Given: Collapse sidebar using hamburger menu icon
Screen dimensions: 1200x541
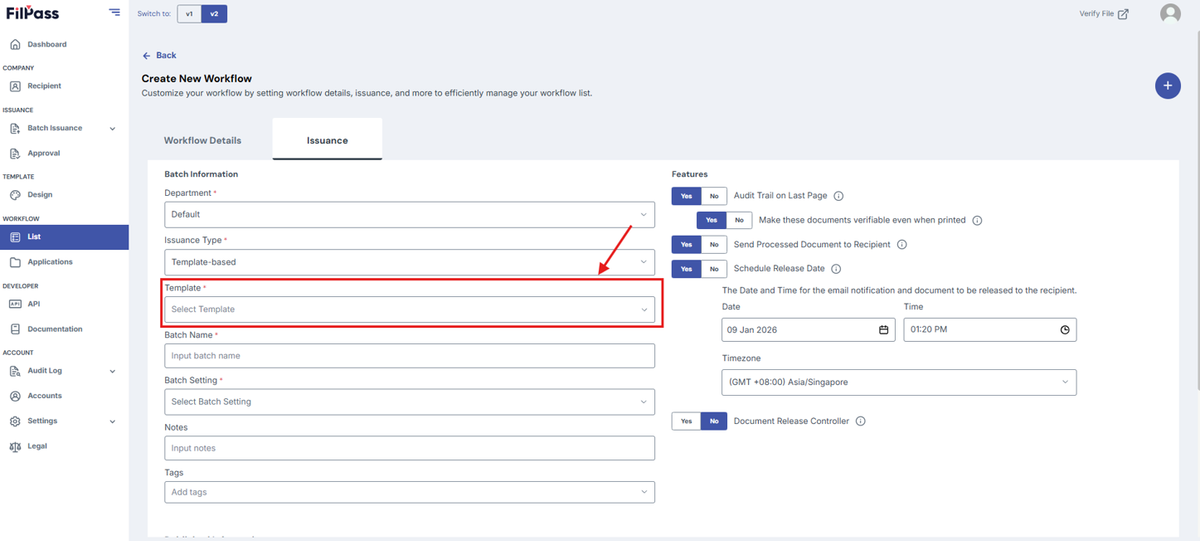Looking at the screenshot, I should 114,13.
